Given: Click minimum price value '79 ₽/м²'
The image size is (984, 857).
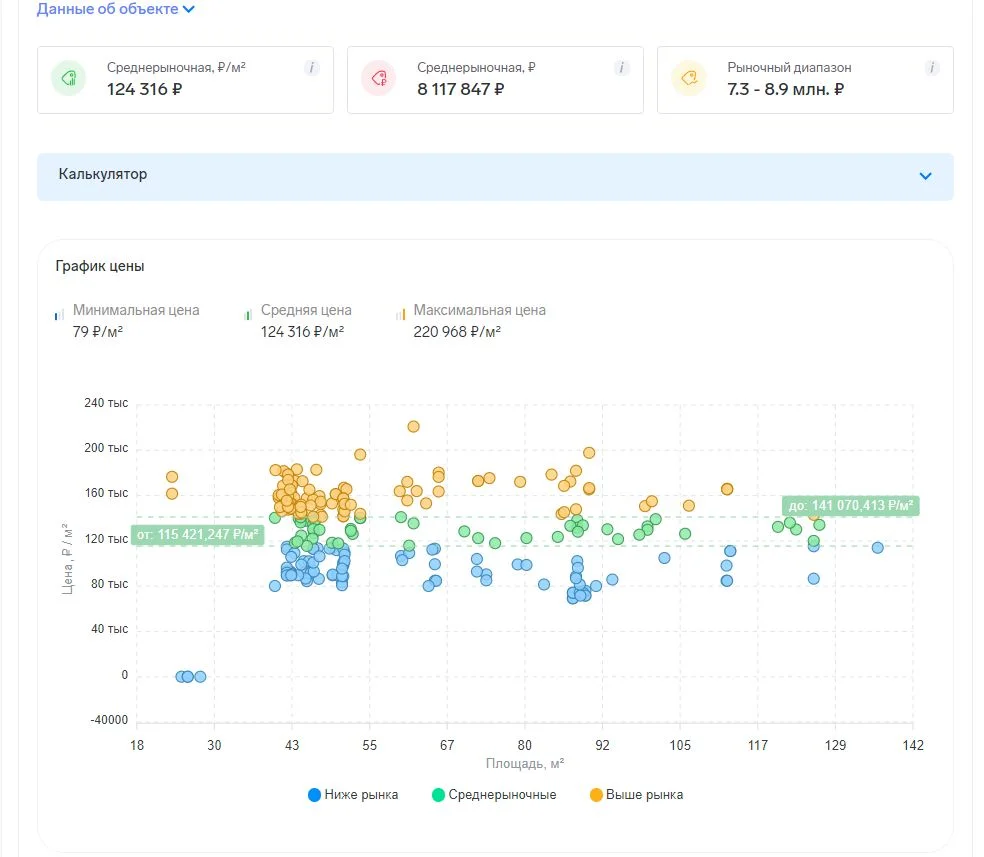Looking at the screenshot, I should click(x=98, y=331).
